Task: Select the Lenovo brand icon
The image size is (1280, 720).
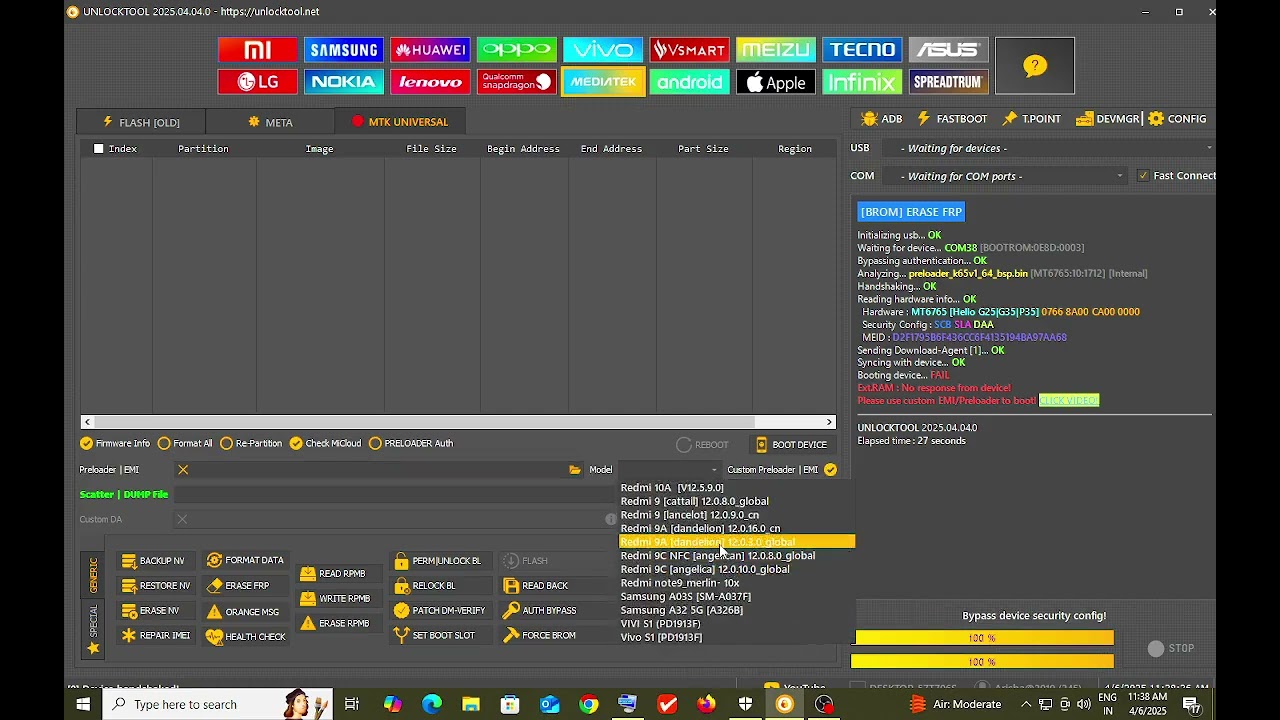Action: coord(430,82)
